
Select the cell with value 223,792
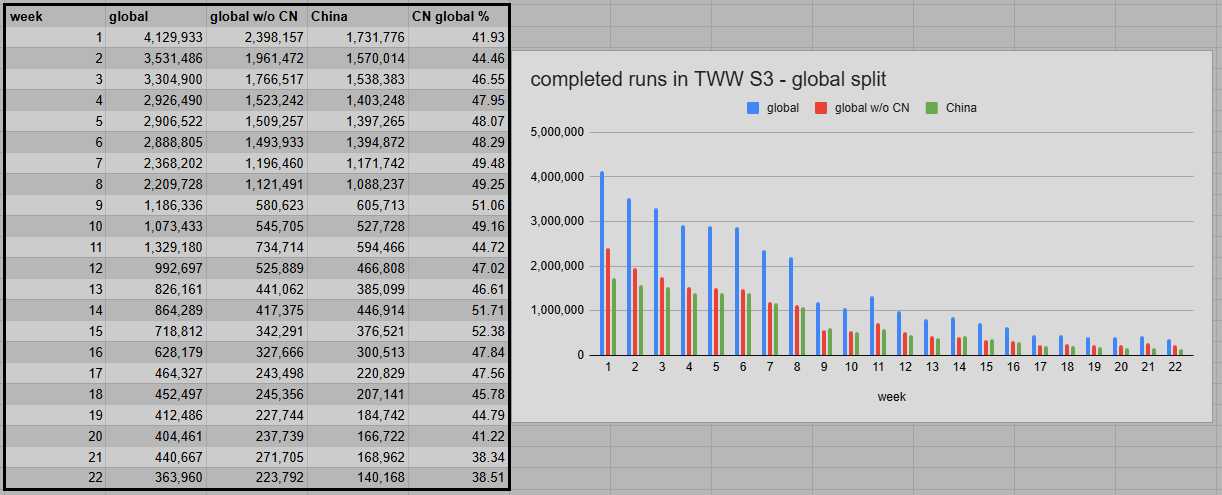[256, 477]
